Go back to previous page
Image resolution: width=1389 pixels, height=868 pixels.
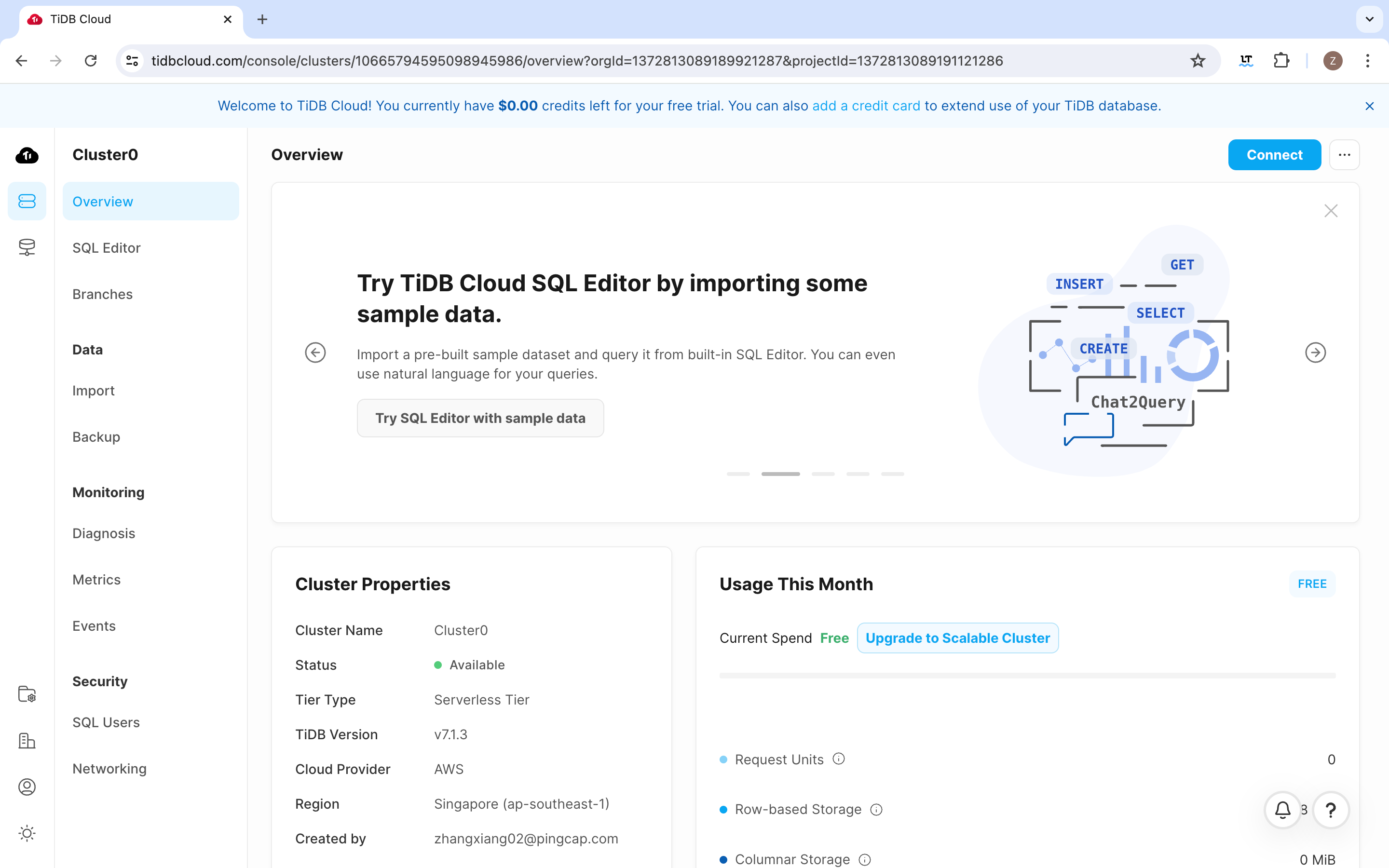[21, 61]
